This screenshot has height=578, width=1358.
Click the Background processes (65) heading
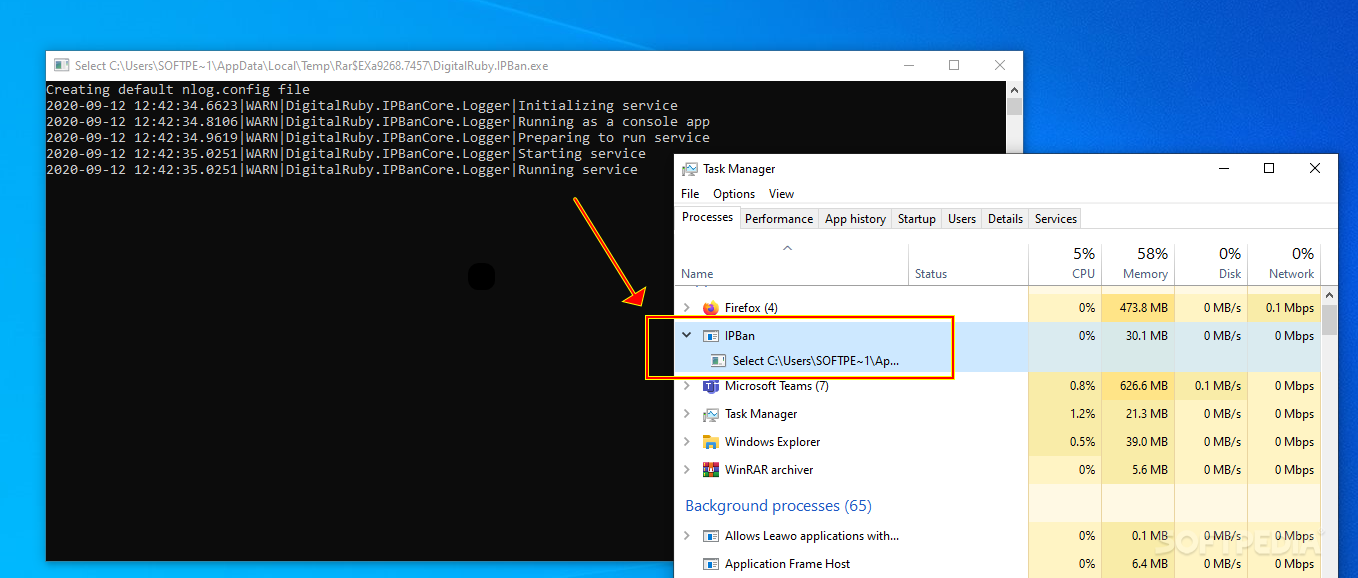[778, 506]
